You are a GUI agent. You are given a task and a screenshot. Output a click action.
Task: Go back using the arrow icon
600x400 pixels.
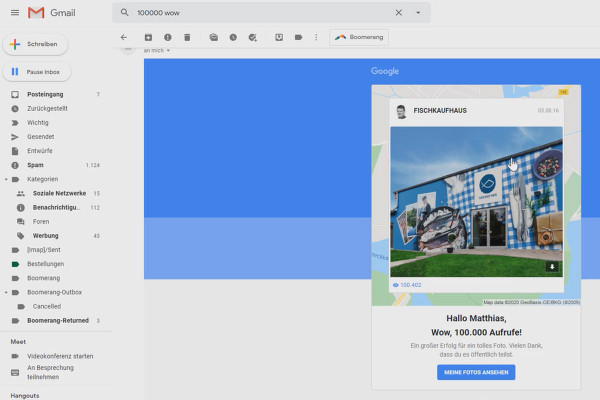123,37
